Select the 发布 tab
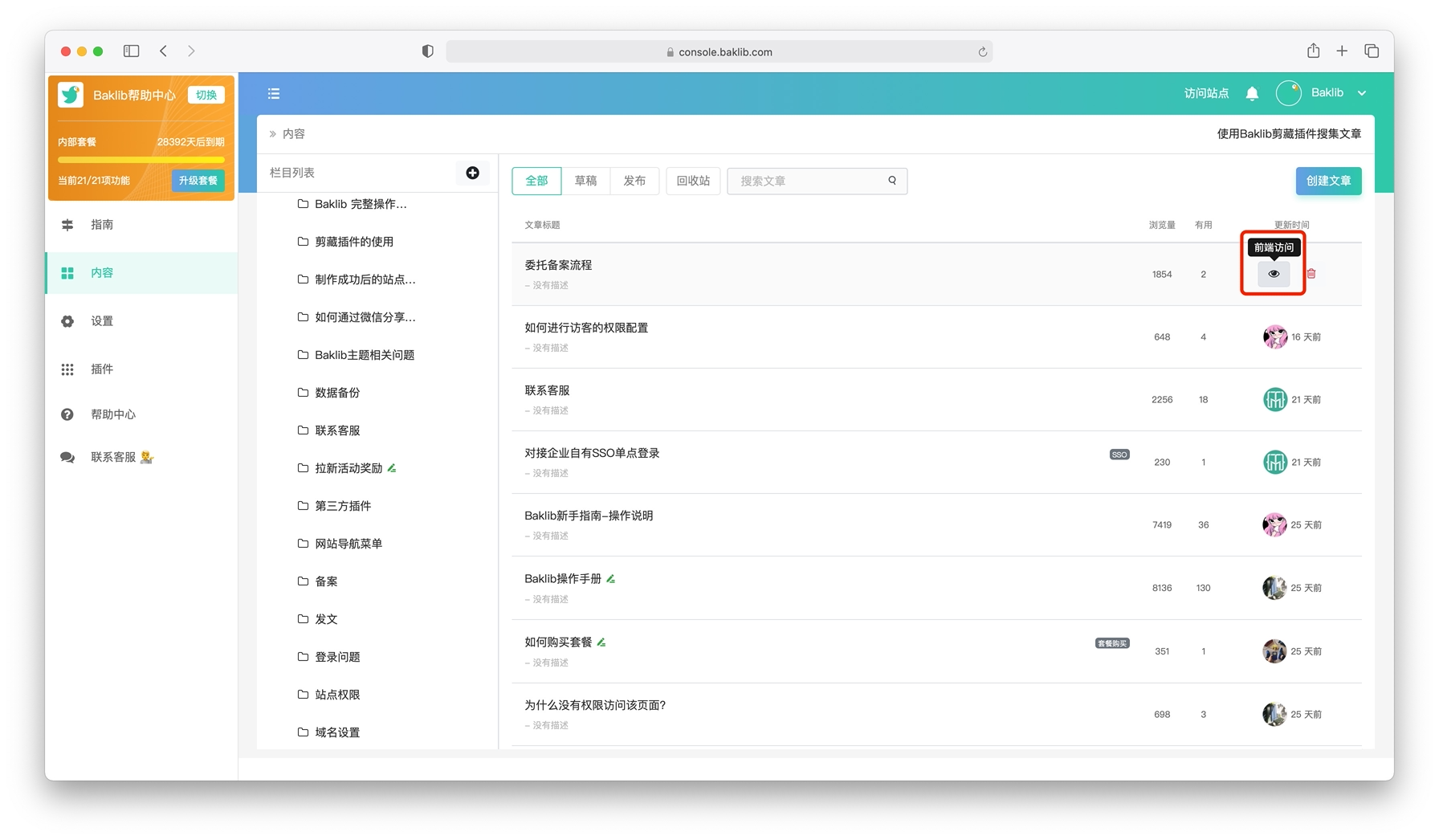1439x840 pixels. point(634,181)
